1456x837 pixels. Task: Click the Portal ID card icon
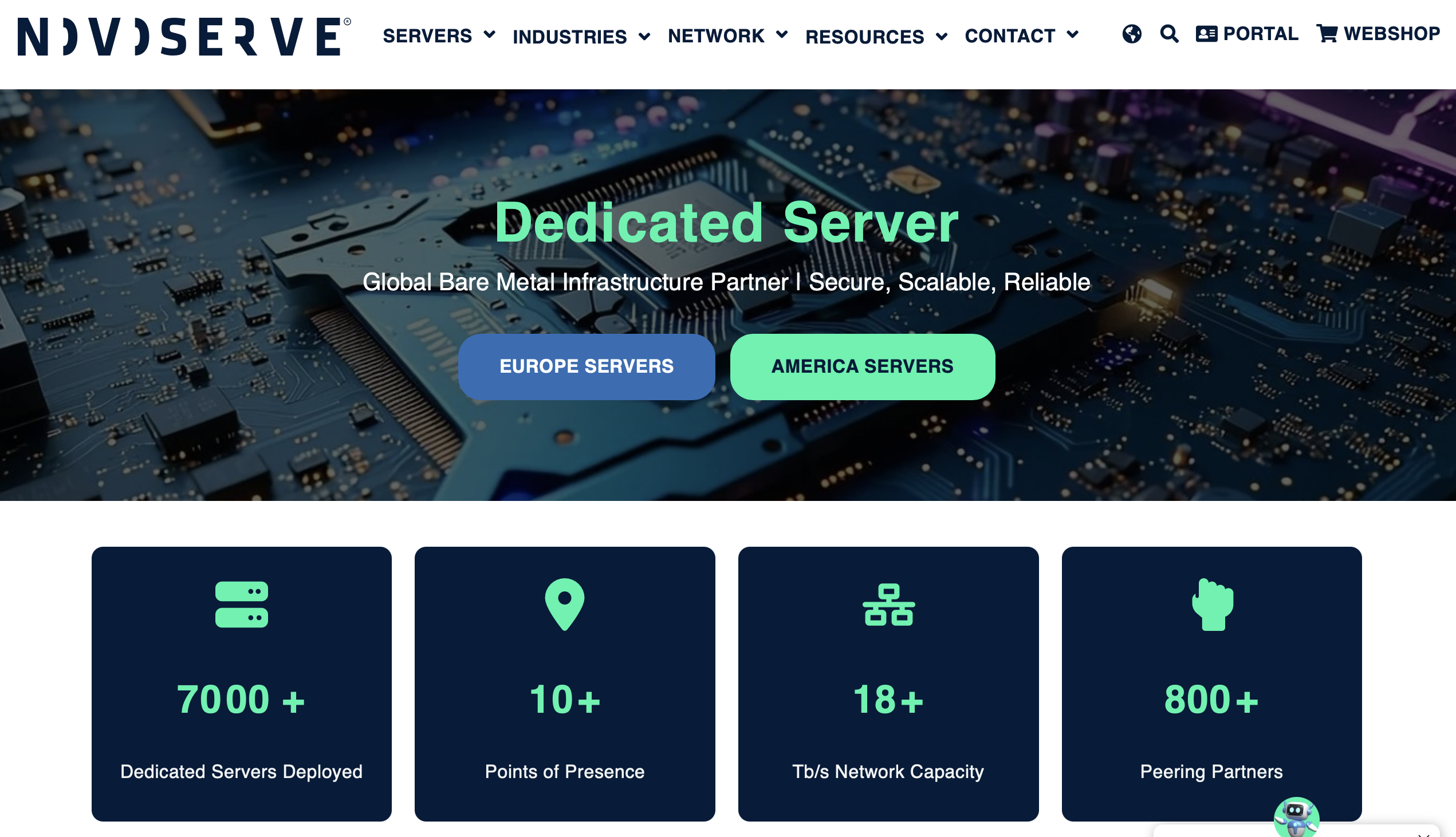(1206, 34)
